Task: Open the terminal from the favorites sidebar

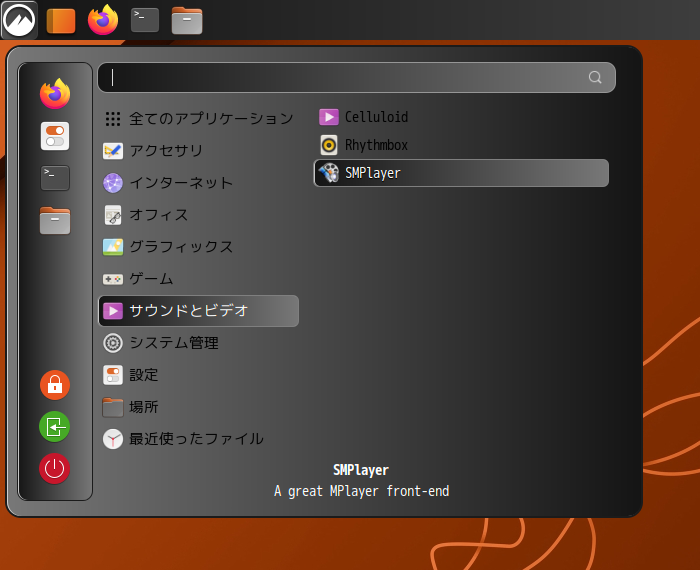Action: click(x=55, y=178)
